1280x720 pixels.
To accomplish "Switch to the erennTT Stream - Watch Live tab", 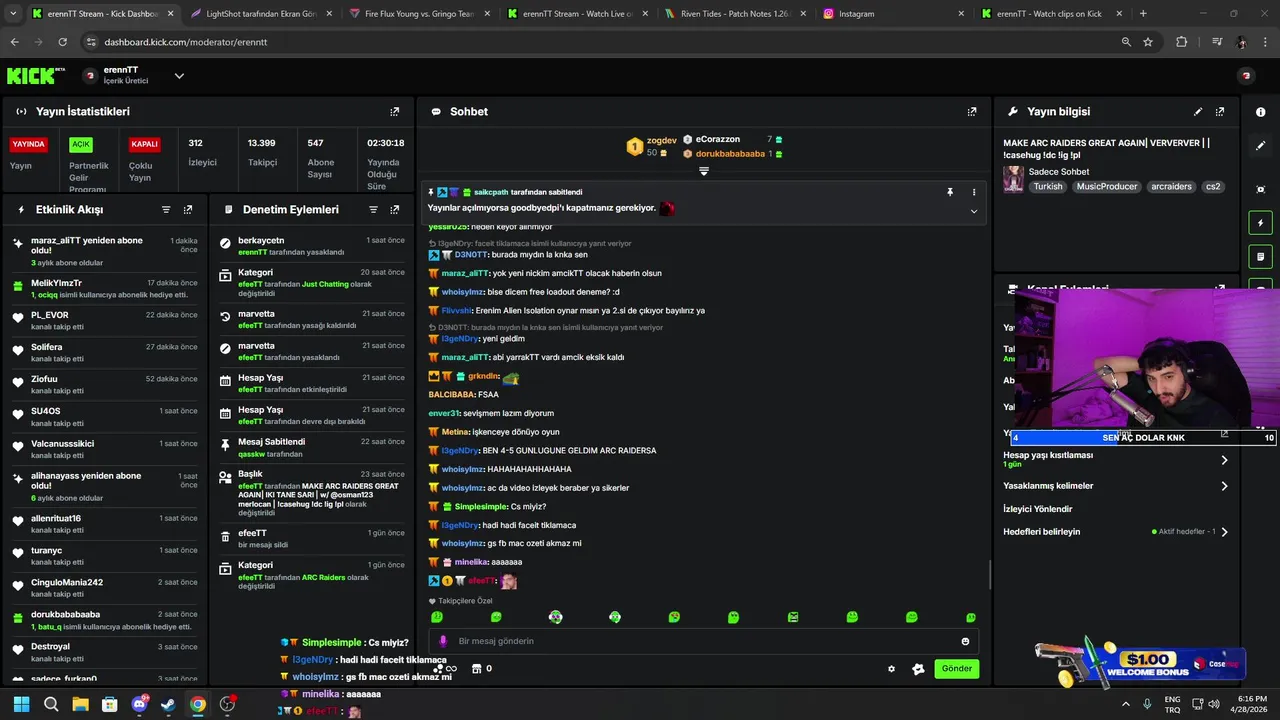I will [577, 14].
